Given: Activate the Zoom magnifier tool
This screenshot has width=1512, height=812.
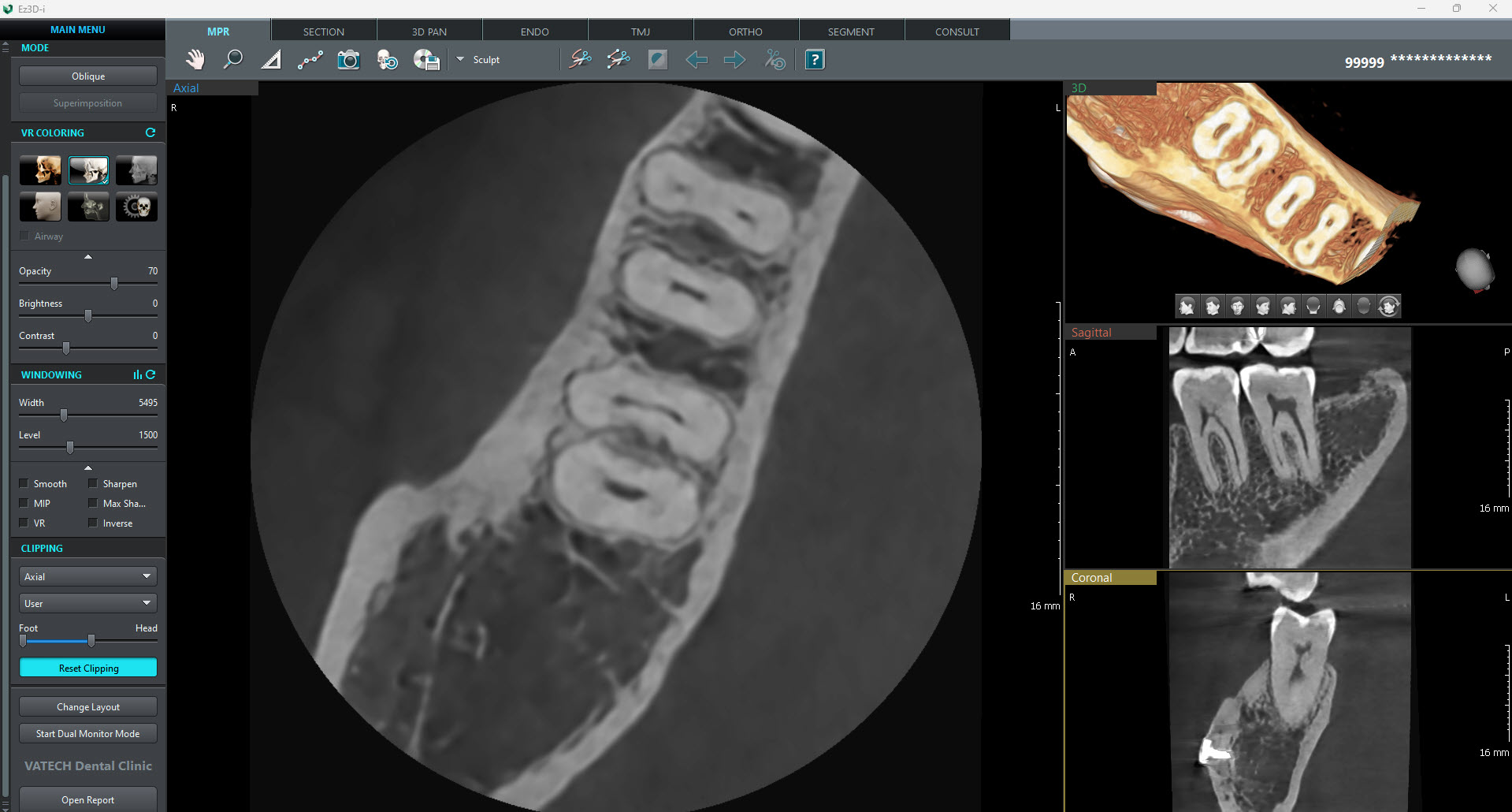Looking at the screenshot, I should click(x=232, y=60).
